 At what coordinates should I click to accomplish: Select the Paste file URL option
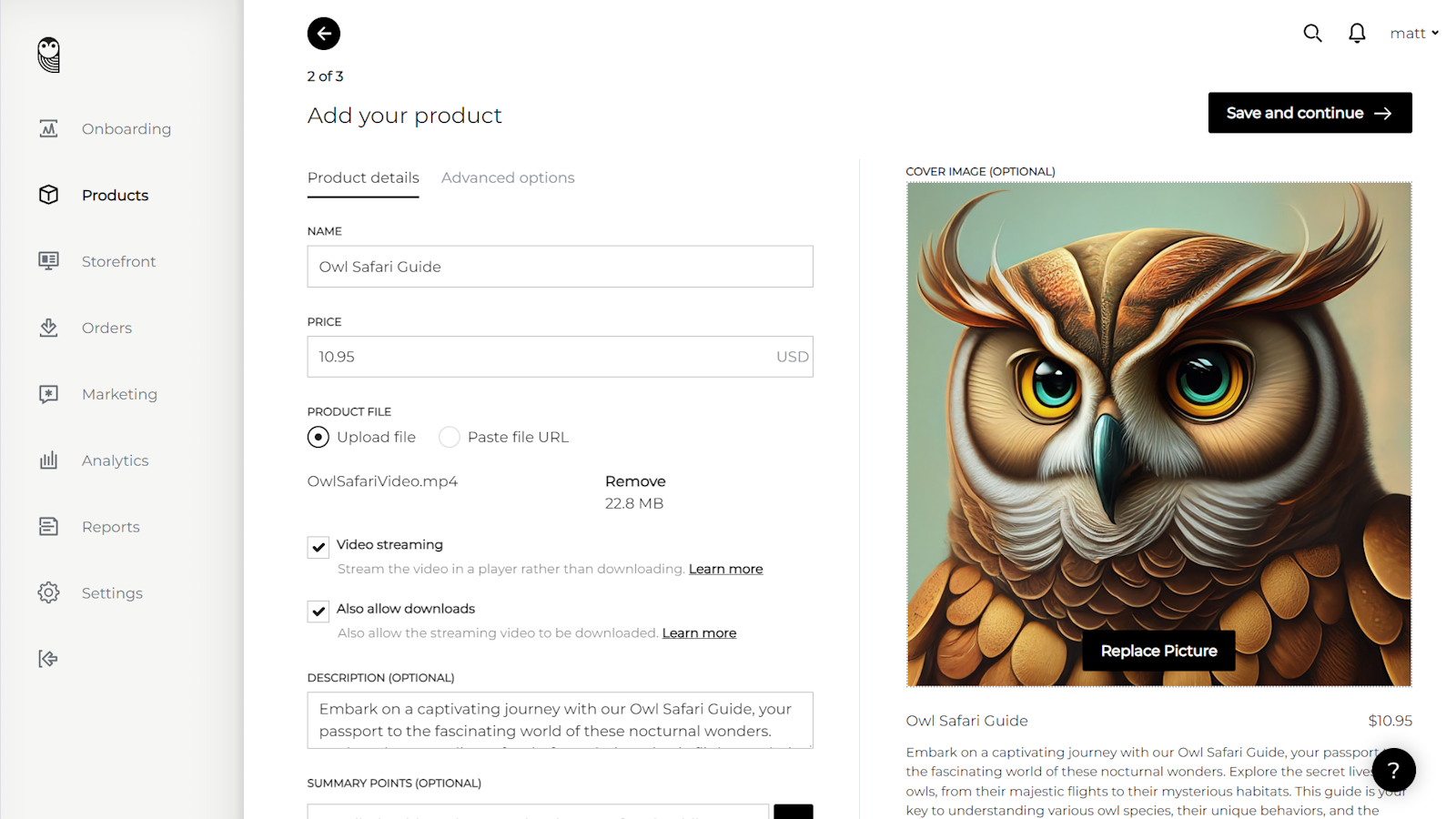point(449,437)
